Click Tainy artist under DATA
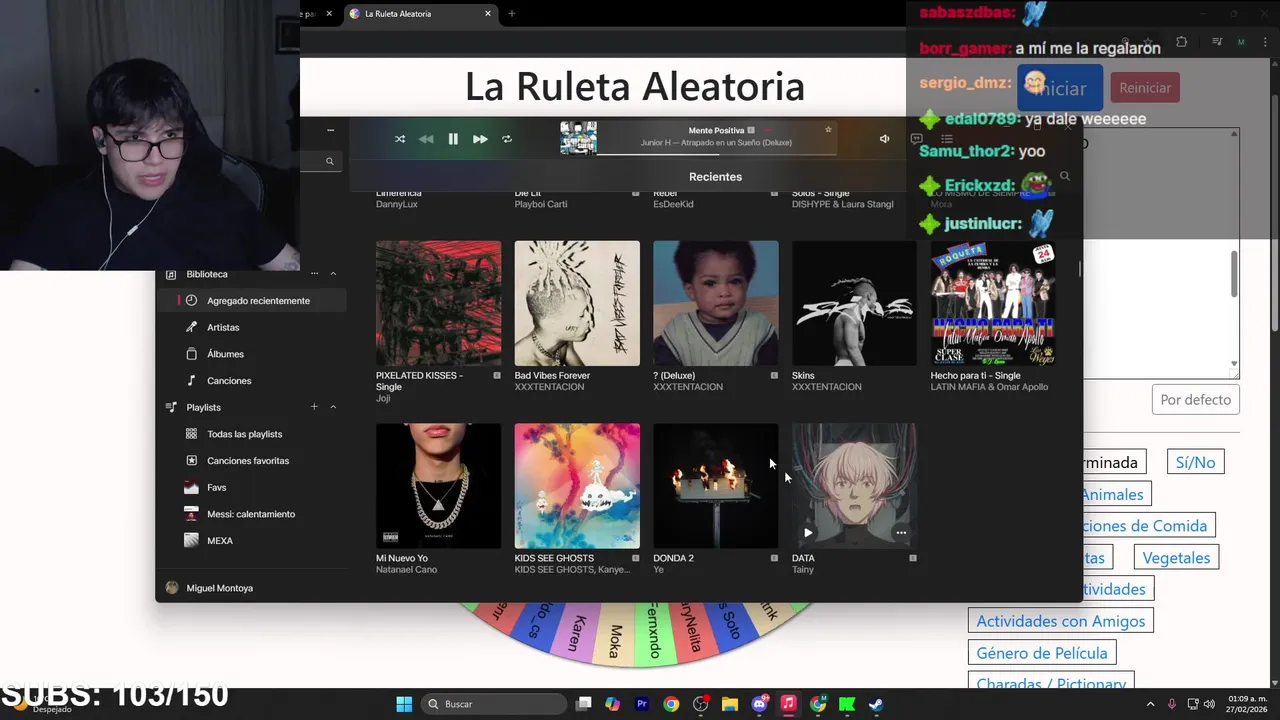Viewport: 1280px width, 720px height. pos(803,570)
